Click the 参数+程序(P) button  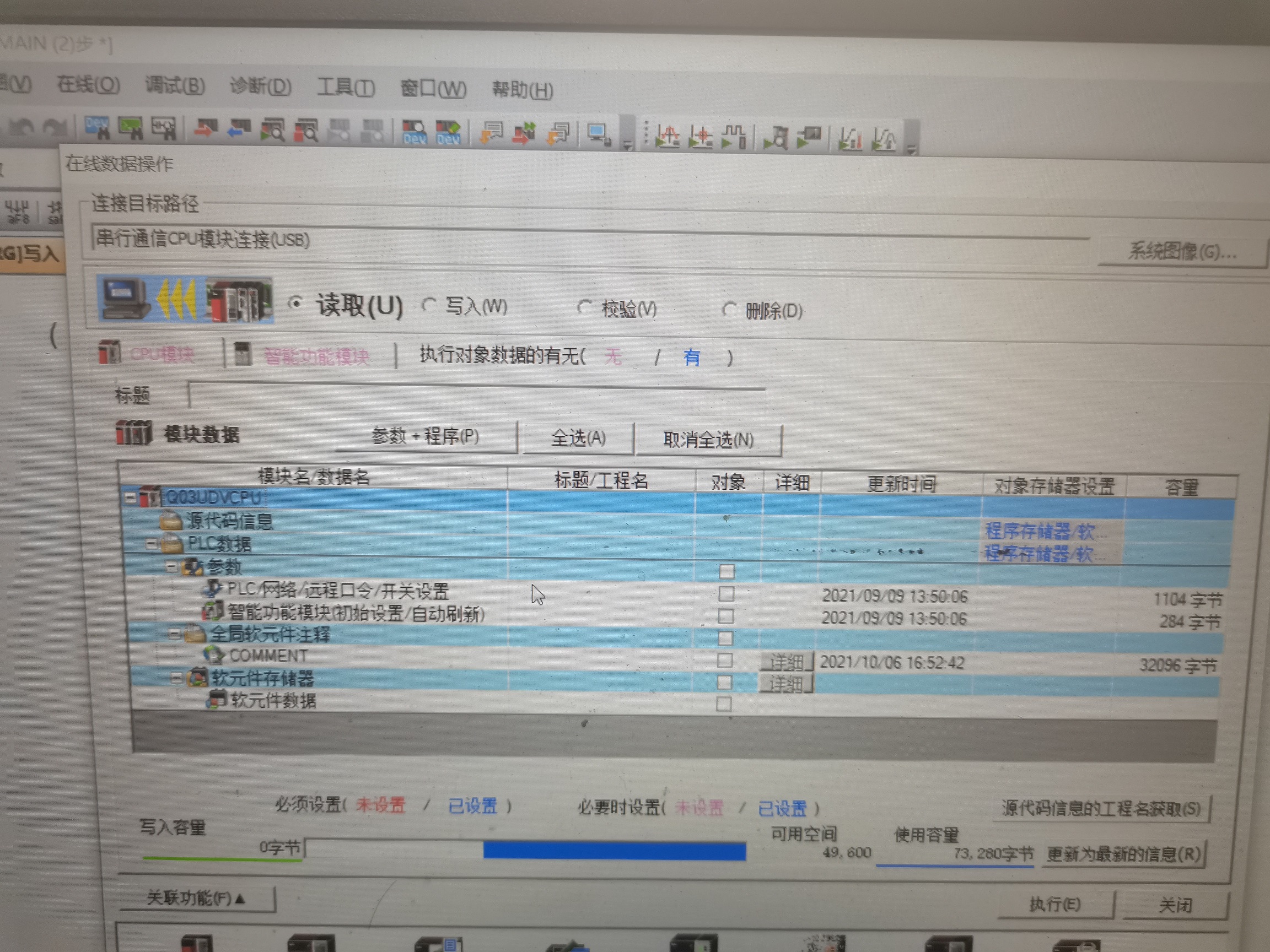click(426, 437)
